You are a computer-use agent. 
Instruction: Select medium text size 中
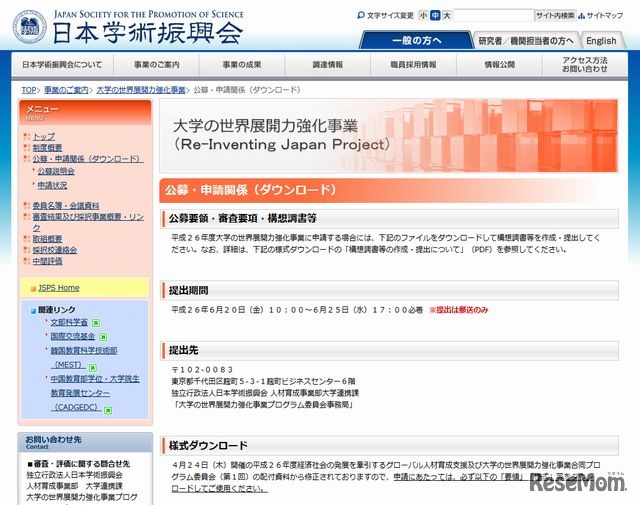[436, 16]
